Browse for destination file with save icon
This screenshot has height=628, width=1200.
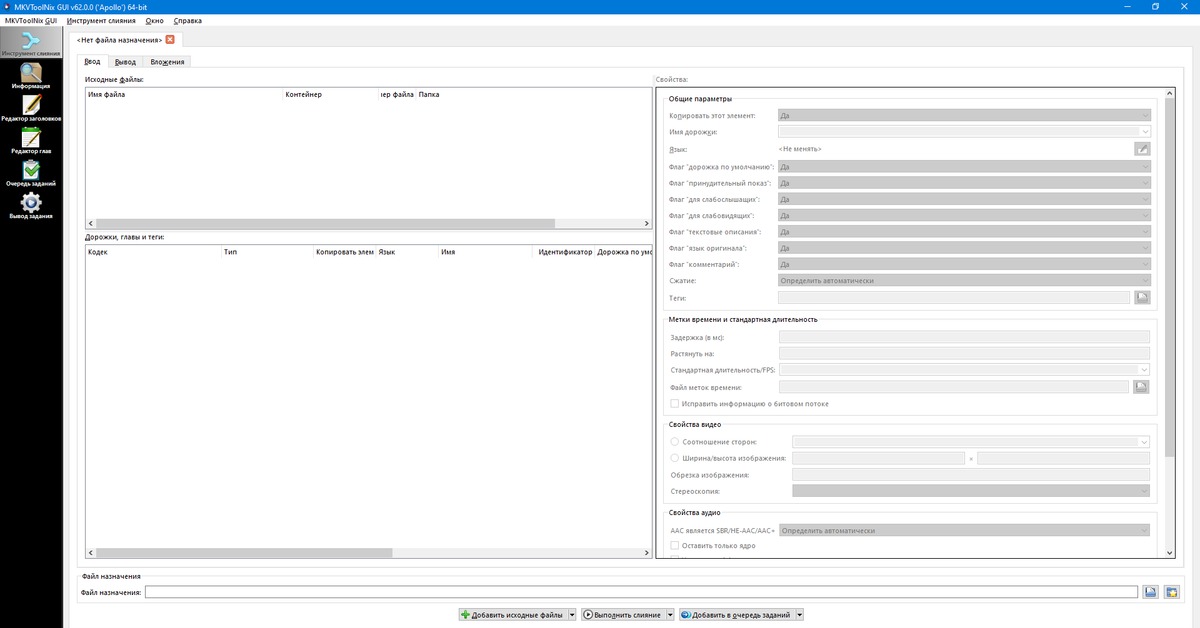coord(1151,592)
